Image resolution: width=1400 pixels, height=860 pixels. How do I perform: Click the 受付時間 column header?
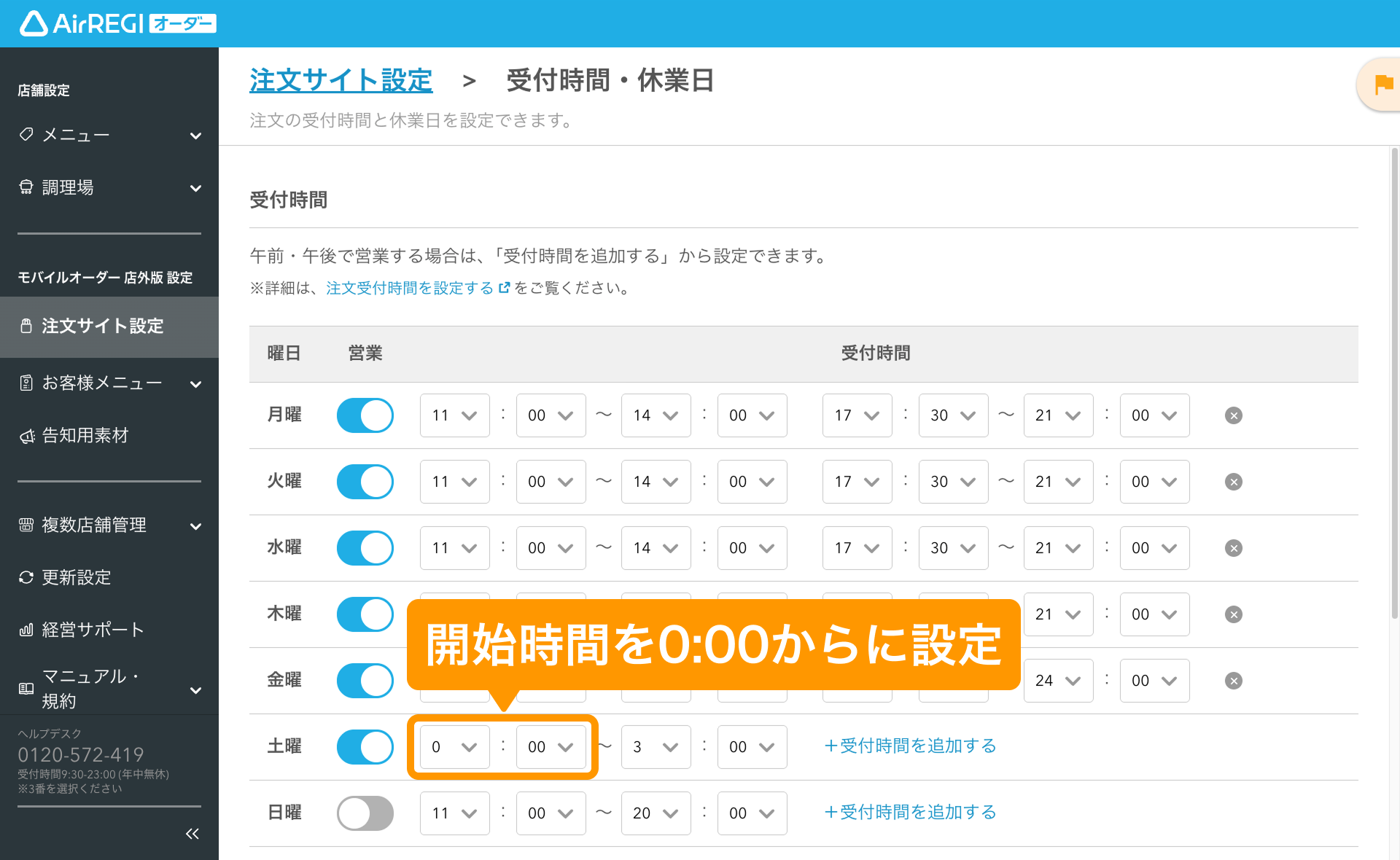click(876, 353)
